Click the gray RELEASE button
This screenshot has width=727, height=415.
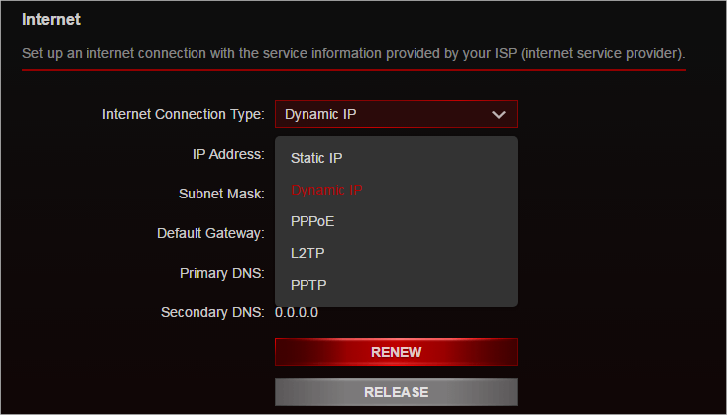point(396,392)
